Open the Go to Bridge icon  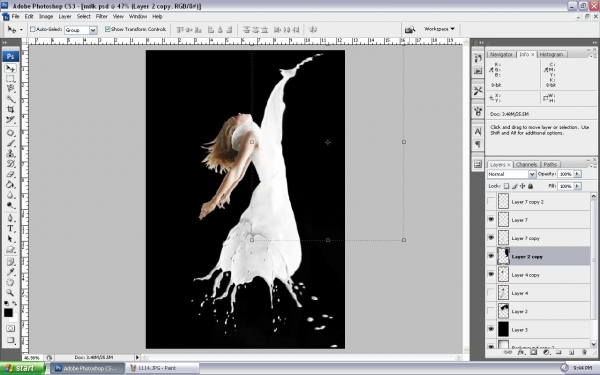(x=410, y=29)
